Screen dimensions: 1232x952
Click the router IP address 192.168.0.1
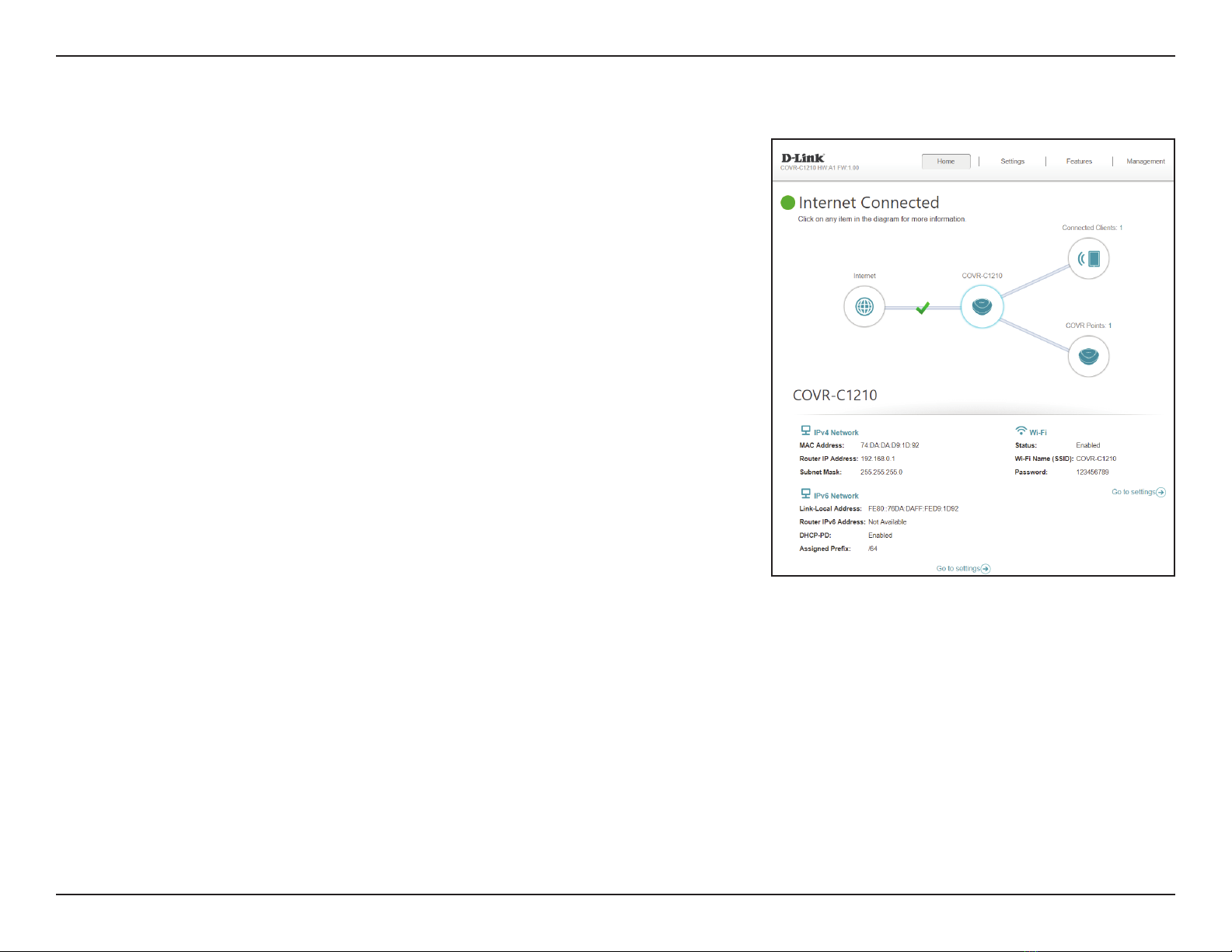878,459
